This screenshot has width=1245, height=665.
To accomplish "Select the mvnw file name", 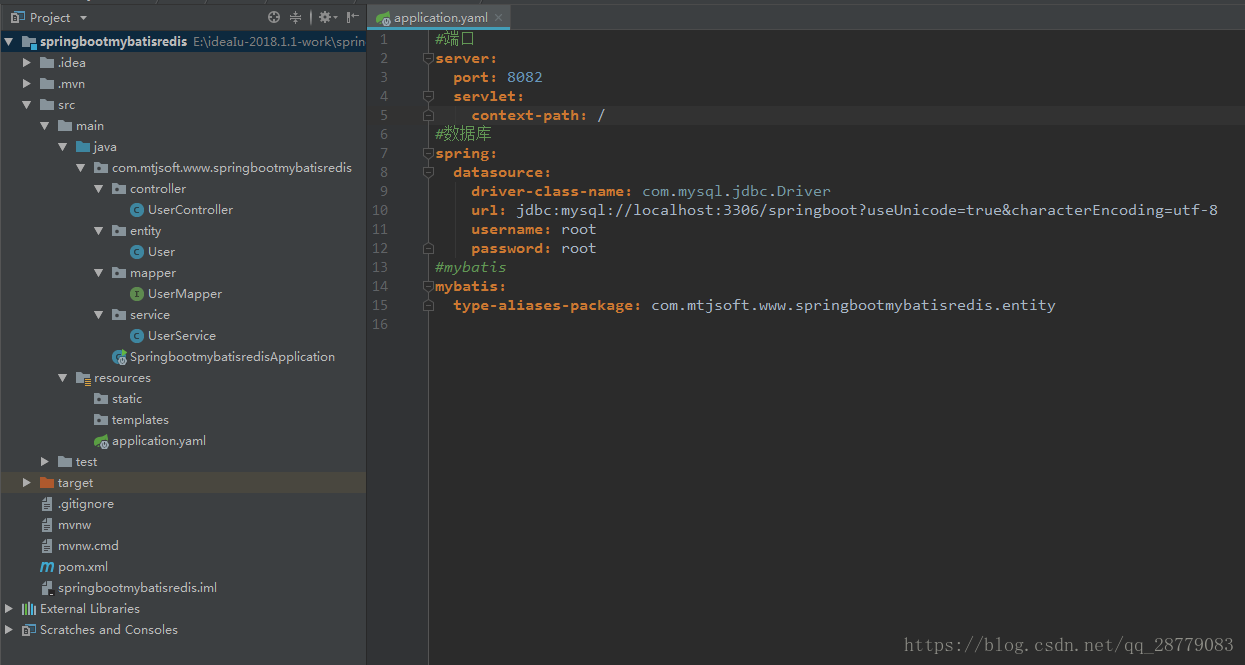I will pos(74,525).
